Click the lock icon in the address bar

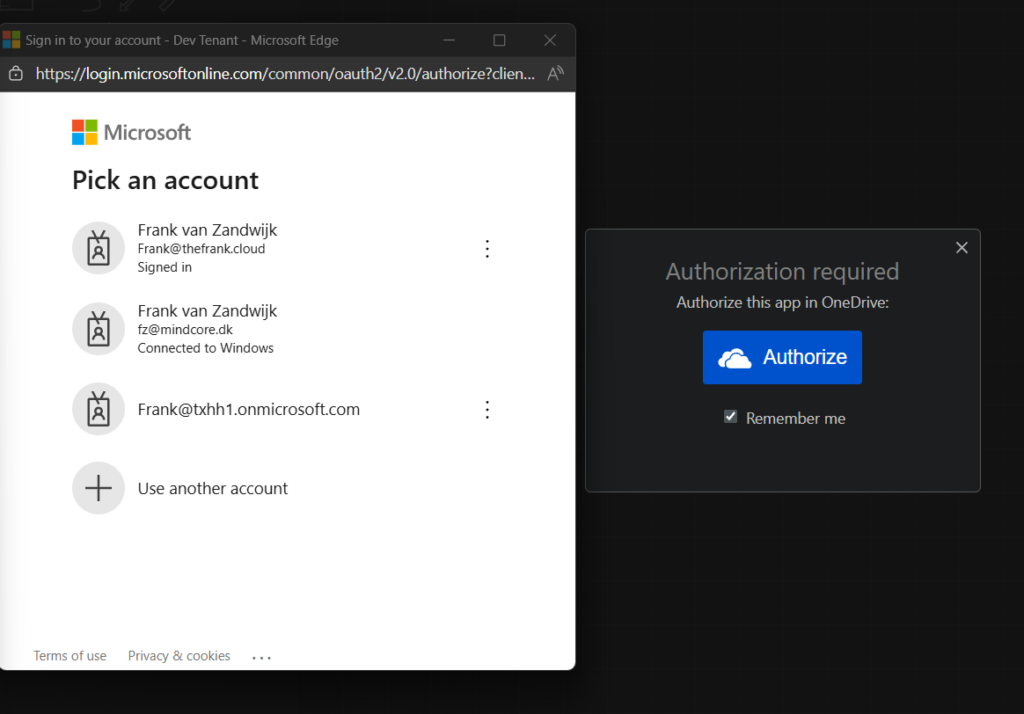15,74
